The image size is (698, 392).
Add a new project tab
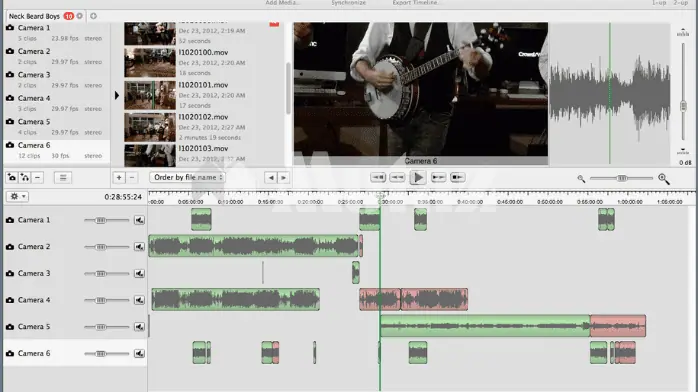click(93, 16)
